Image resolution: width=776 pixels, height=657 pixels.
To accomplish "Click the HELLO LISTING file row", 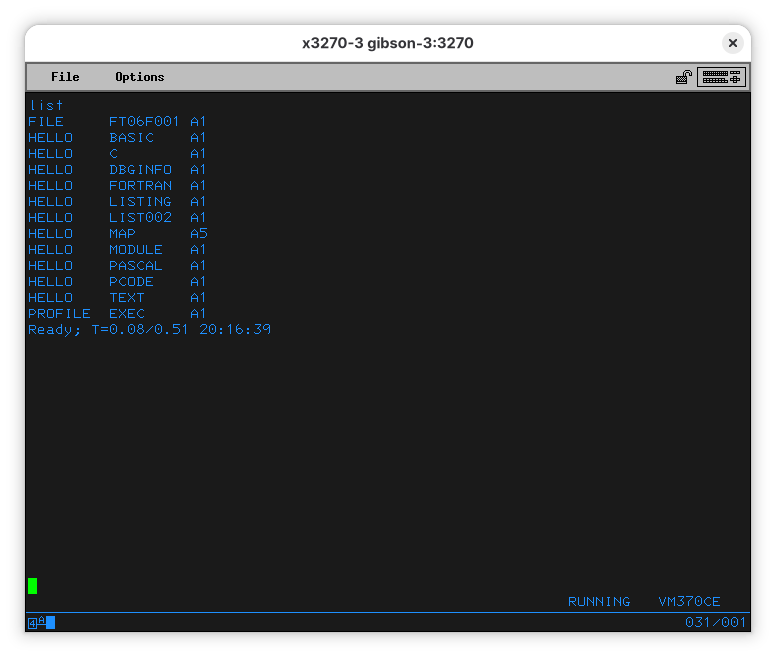I will pos(117,202).
